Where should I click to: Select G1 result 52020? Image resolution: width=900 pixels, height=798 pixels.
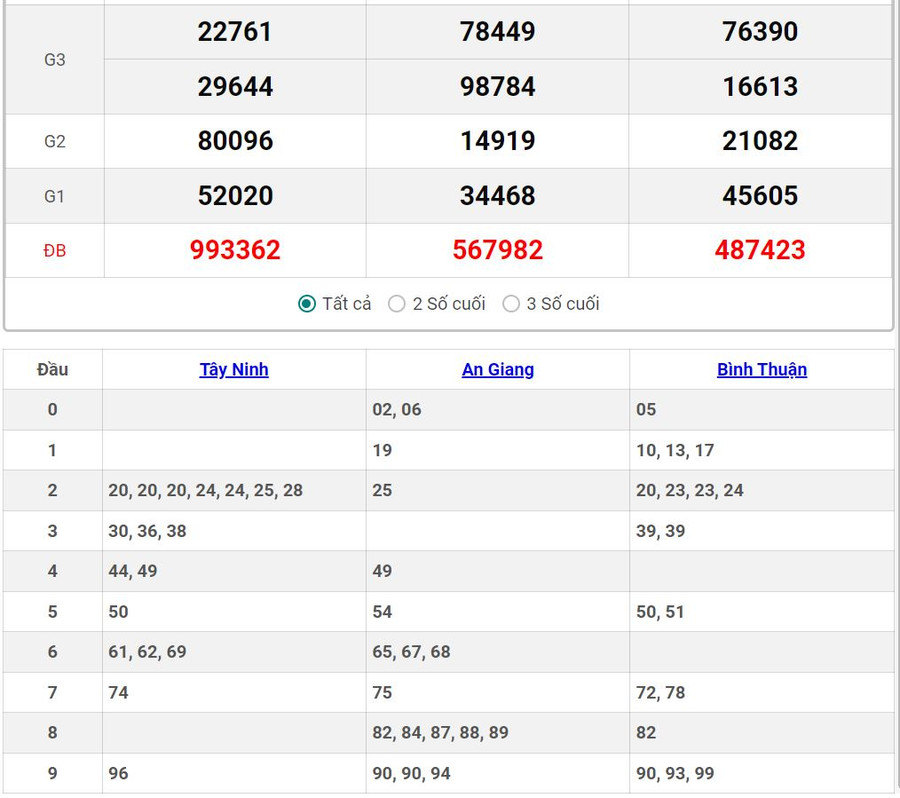tap(235, 196)
